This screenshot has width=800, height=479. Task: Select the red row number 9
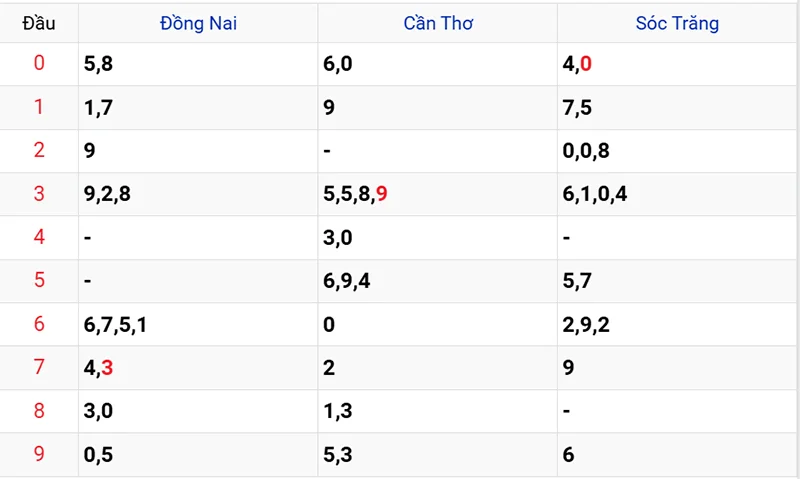point(39,454)
